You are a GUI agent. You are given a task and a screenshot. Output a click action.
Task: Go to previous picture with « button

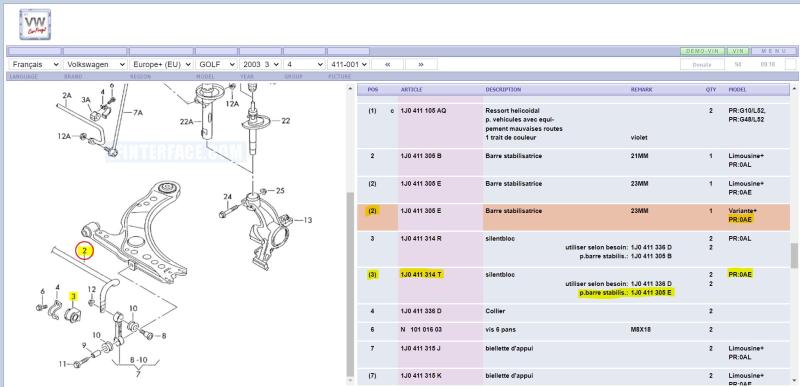click(x=387, y=65)
